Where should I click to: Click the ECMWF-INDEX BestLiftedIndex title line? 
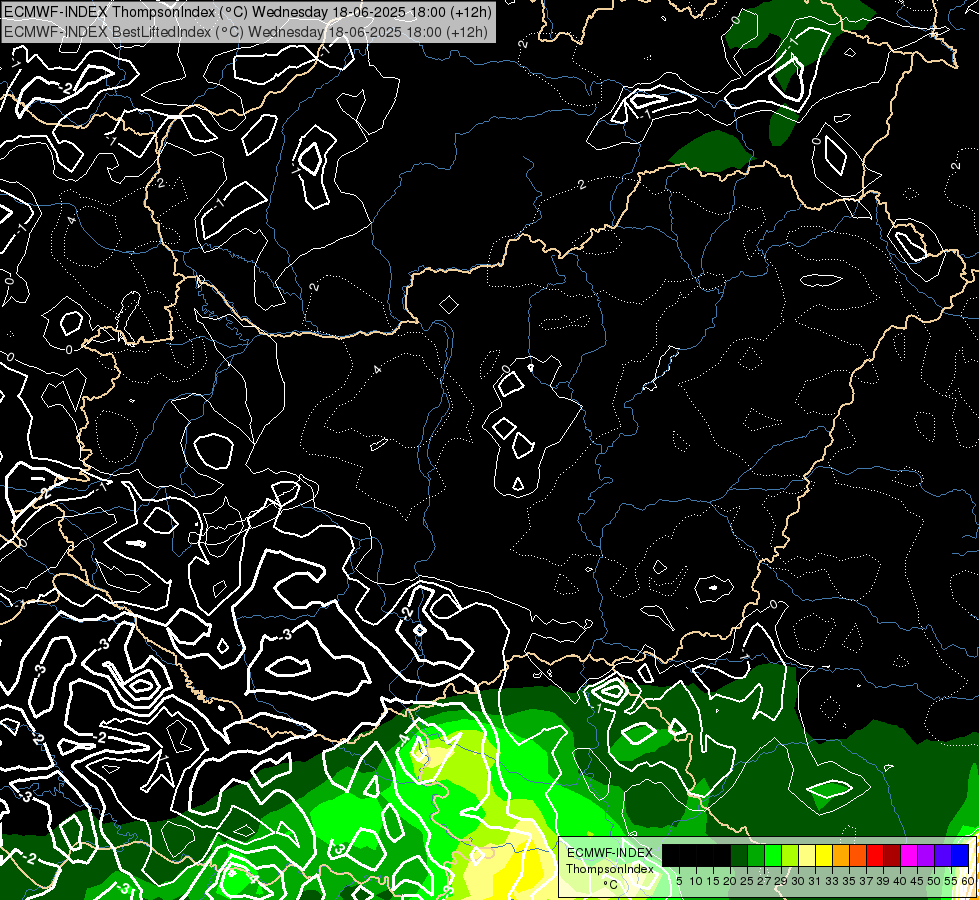[245, 31]
